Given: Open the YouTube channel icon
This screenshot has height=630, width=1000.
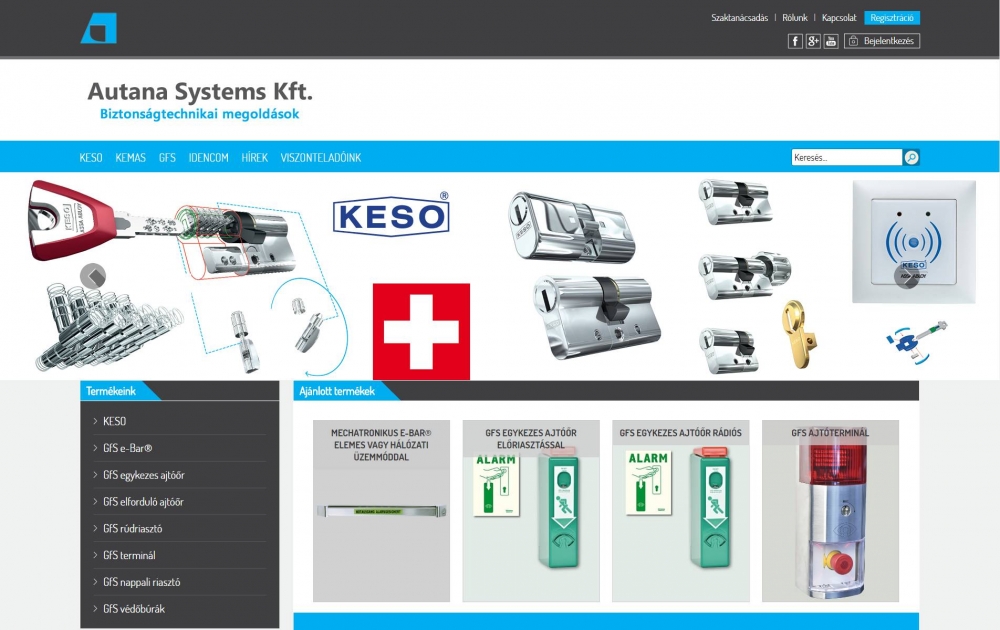Looking at the screenshot, I should coord(830,41).
